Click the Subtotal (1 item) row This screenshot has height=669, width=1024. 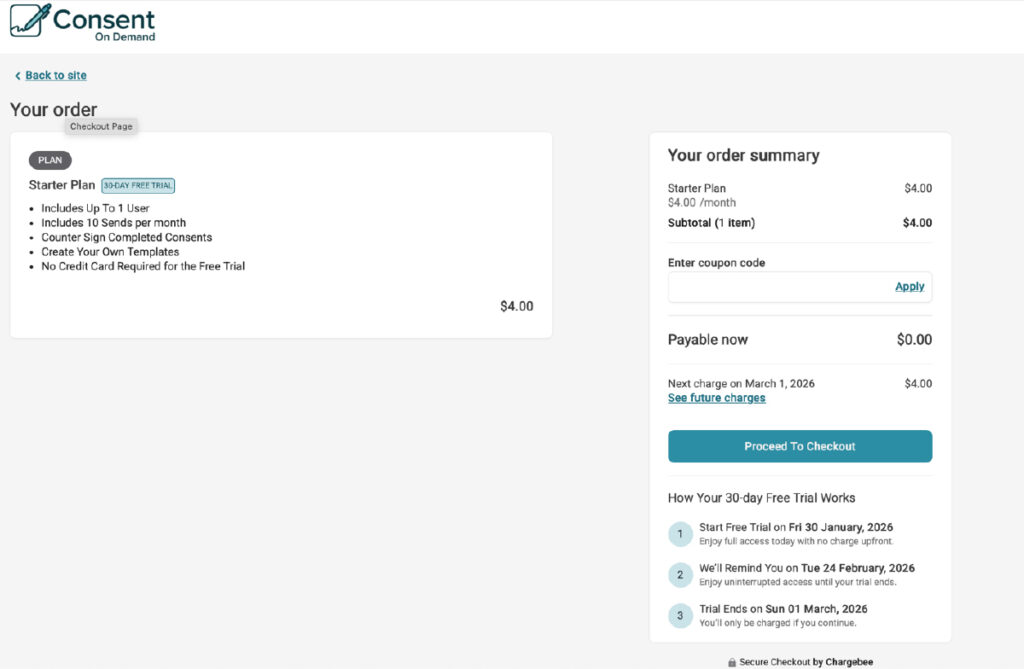click(711, 223)
